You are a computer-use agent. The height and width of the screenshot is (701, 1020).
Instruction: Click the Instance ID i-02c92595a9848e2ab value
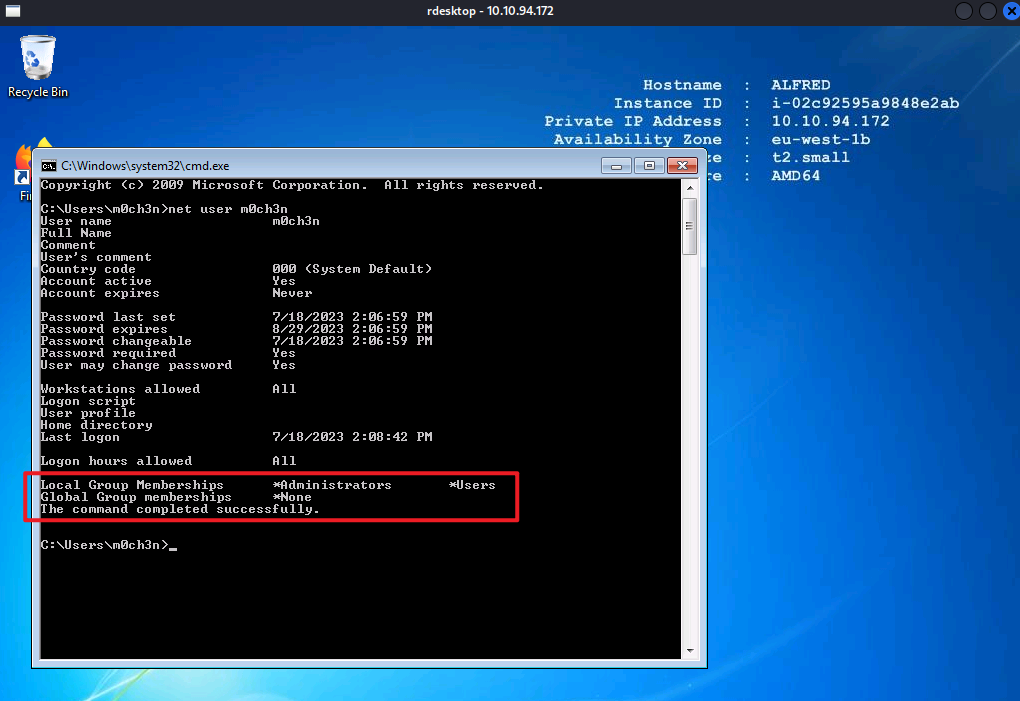tap(865, 103)
